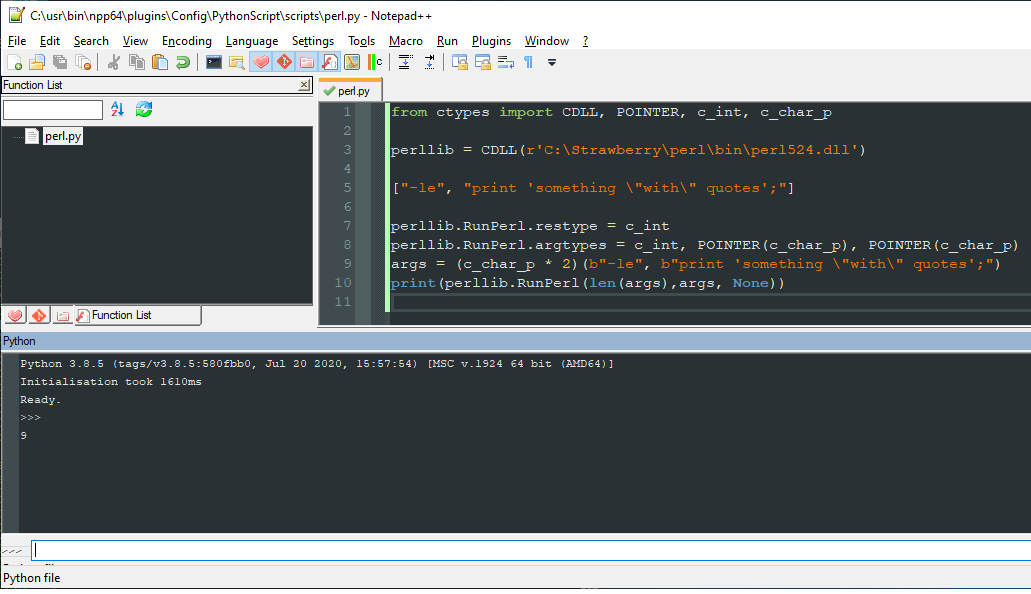
Task: Click the 'None' keyword on line 10
Action: (x=750, y=283)
